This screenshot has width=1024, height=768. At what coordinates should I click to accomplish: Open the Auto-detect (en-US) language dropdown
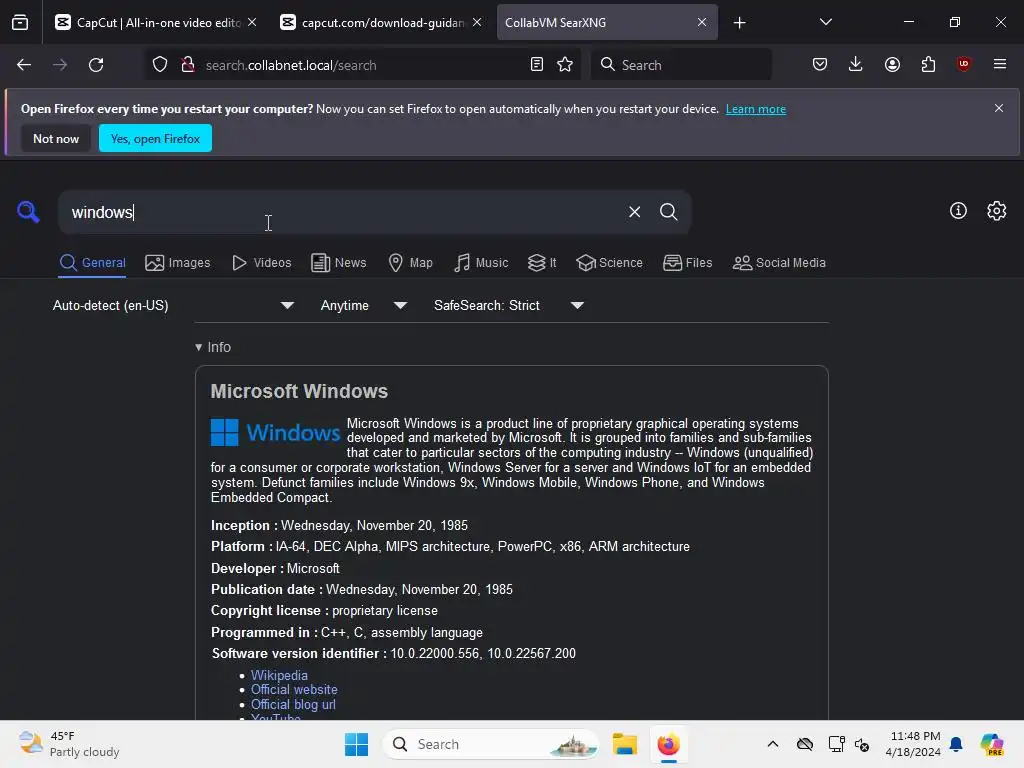pyautogui.click(x=173, y=305)
